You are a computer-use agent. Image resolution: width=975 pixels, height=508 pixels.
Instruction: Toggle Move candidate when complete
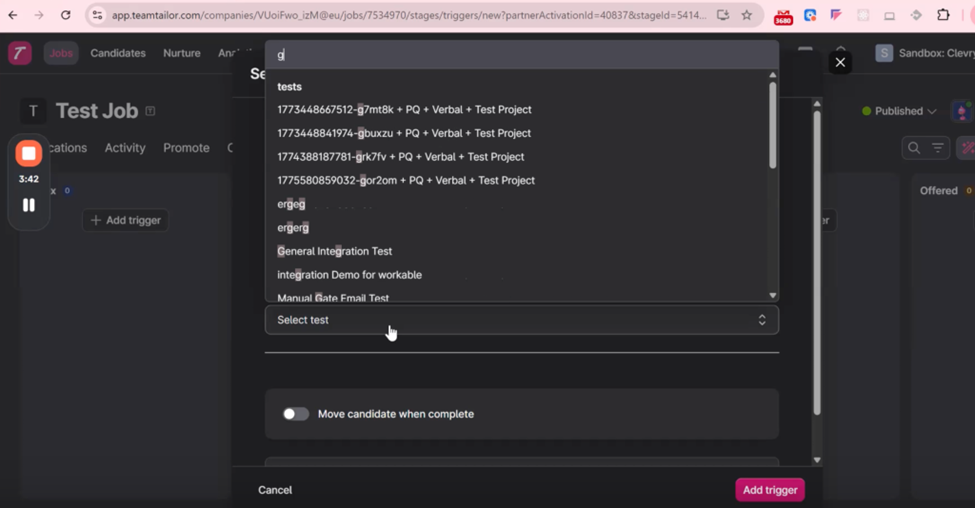295,414
